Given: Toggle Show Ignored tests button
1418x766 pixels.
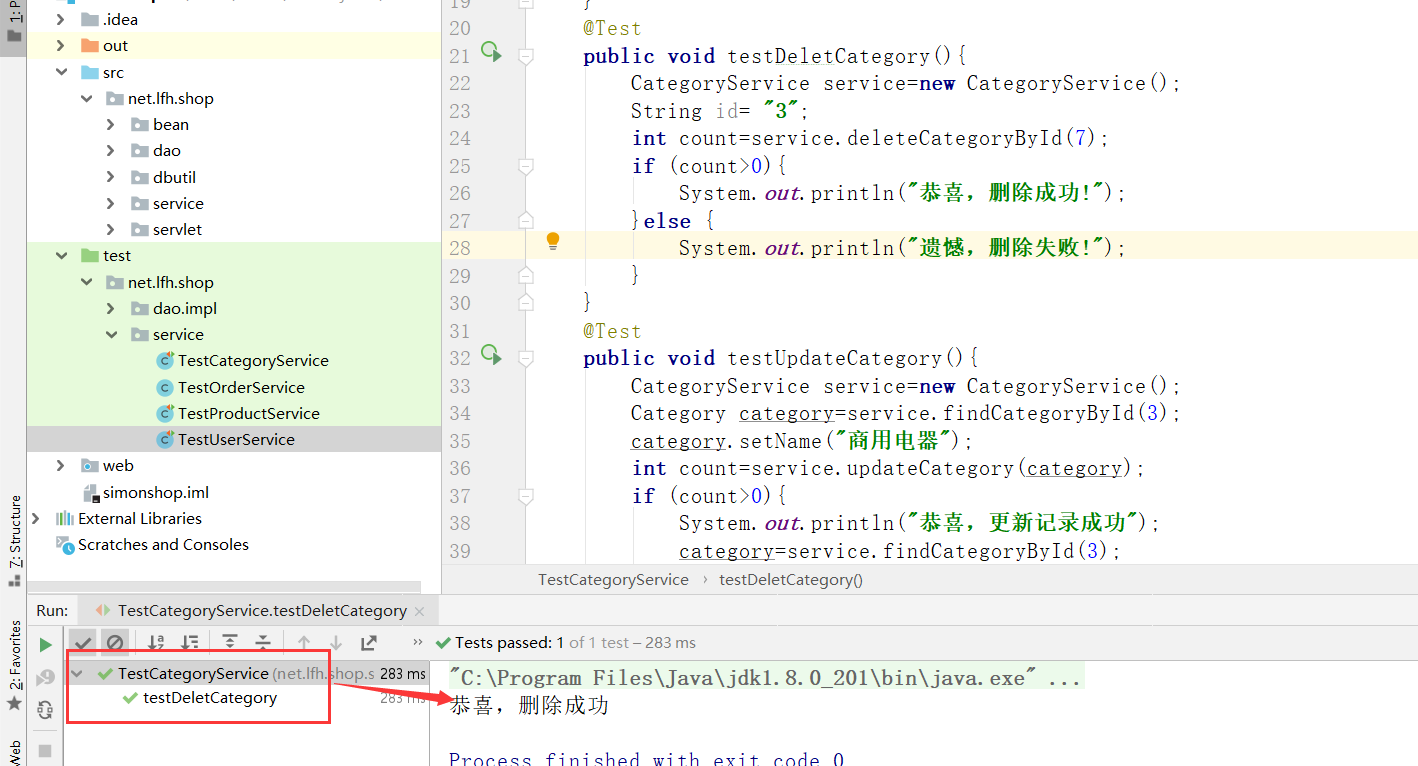Looking at the screenshot, I should coord(115,643).
